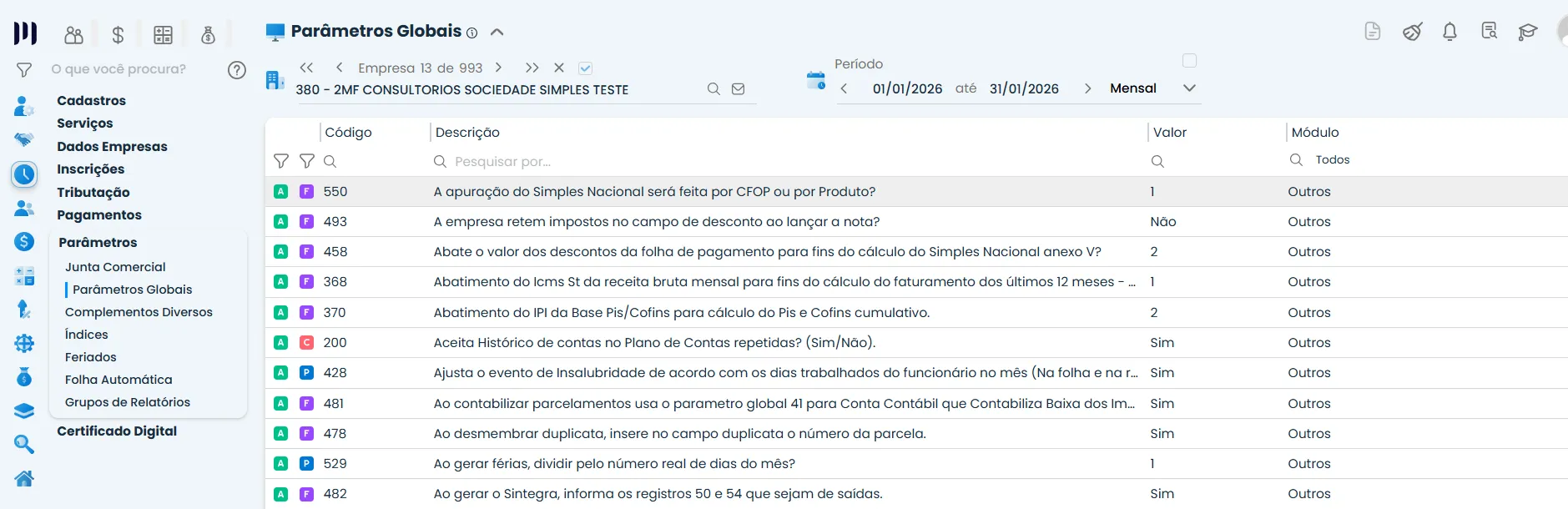The height and width of the screenshot is (509, 1568).
Task: Click the second filter funnel in the table header
Action: coord(307,161)
